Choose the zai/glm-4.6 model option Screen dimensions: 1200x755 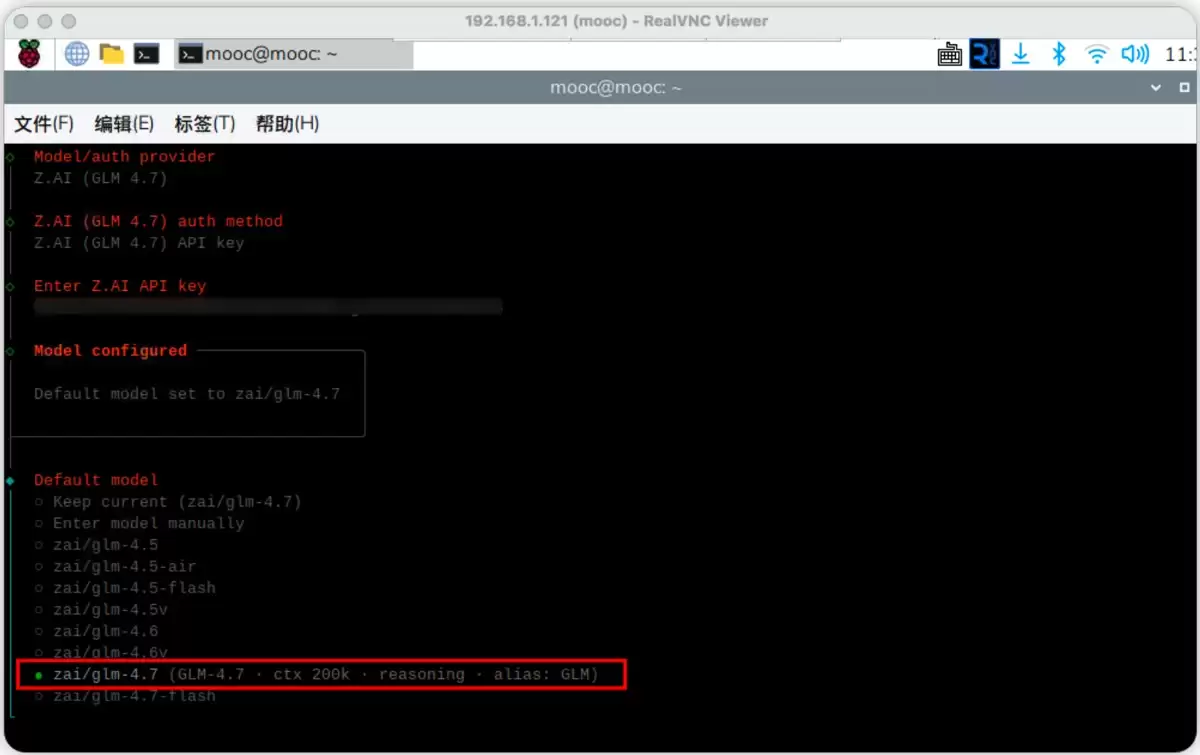96,631
